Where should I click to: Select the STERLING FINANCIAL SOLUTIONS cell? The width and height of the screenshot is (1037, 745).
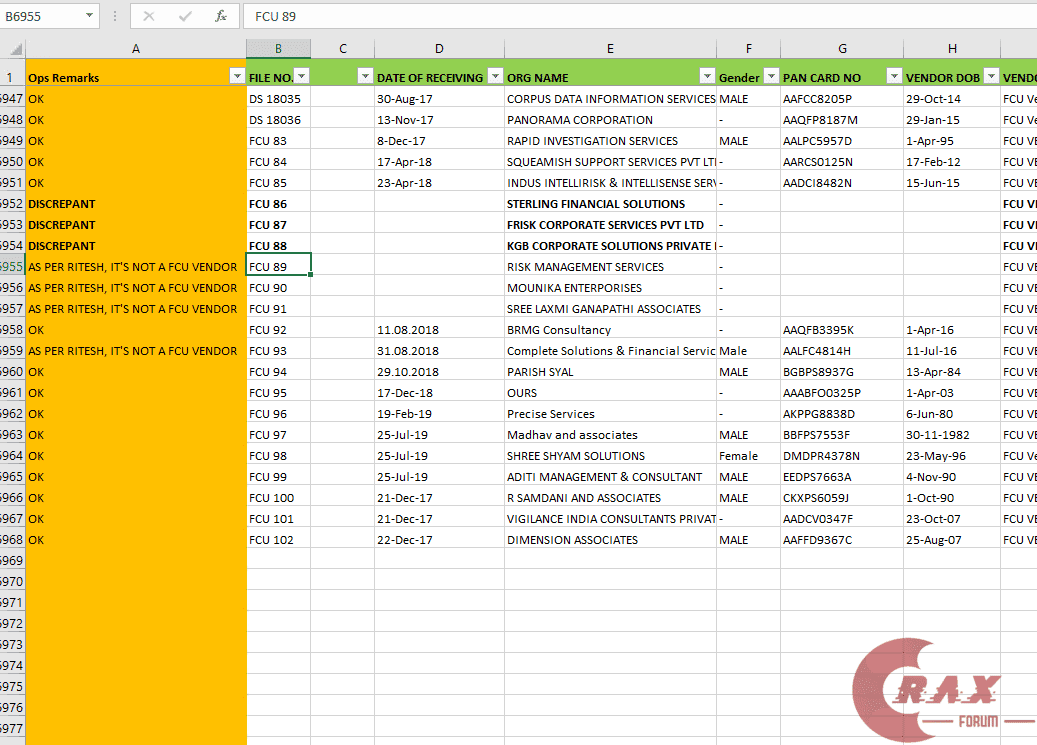(610, 203)
